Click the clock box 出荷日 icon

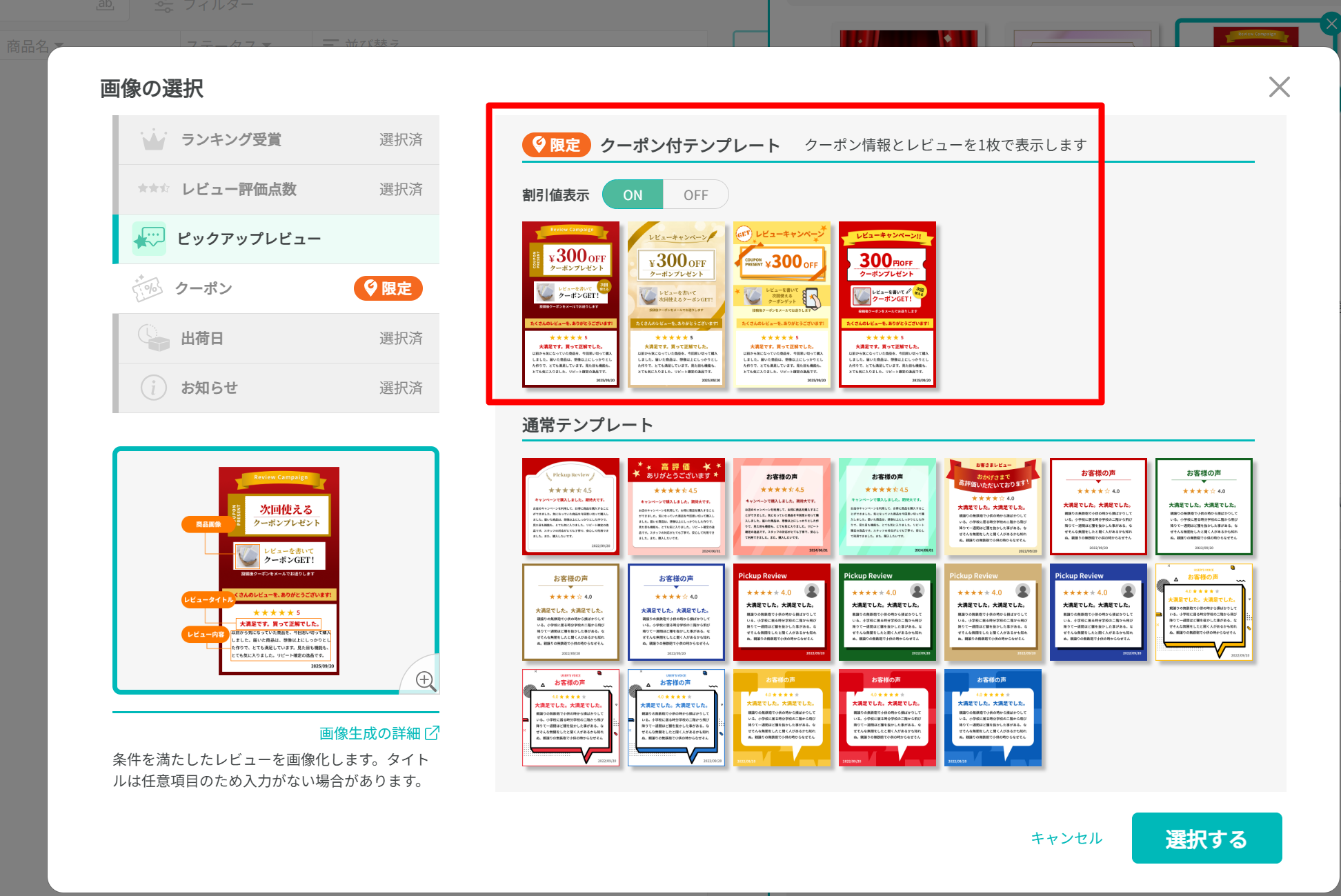[153, 338]
